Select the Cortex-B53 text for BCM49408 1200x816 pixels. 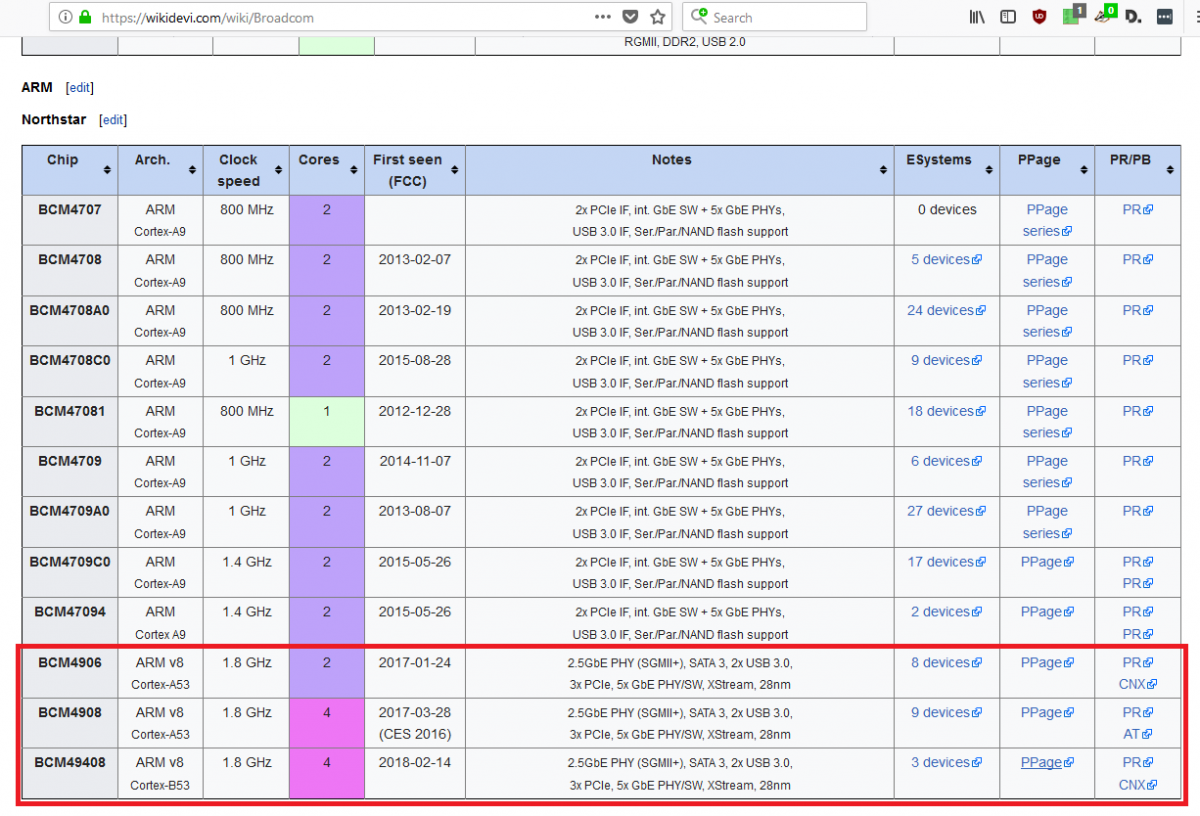tap(160, 786)
